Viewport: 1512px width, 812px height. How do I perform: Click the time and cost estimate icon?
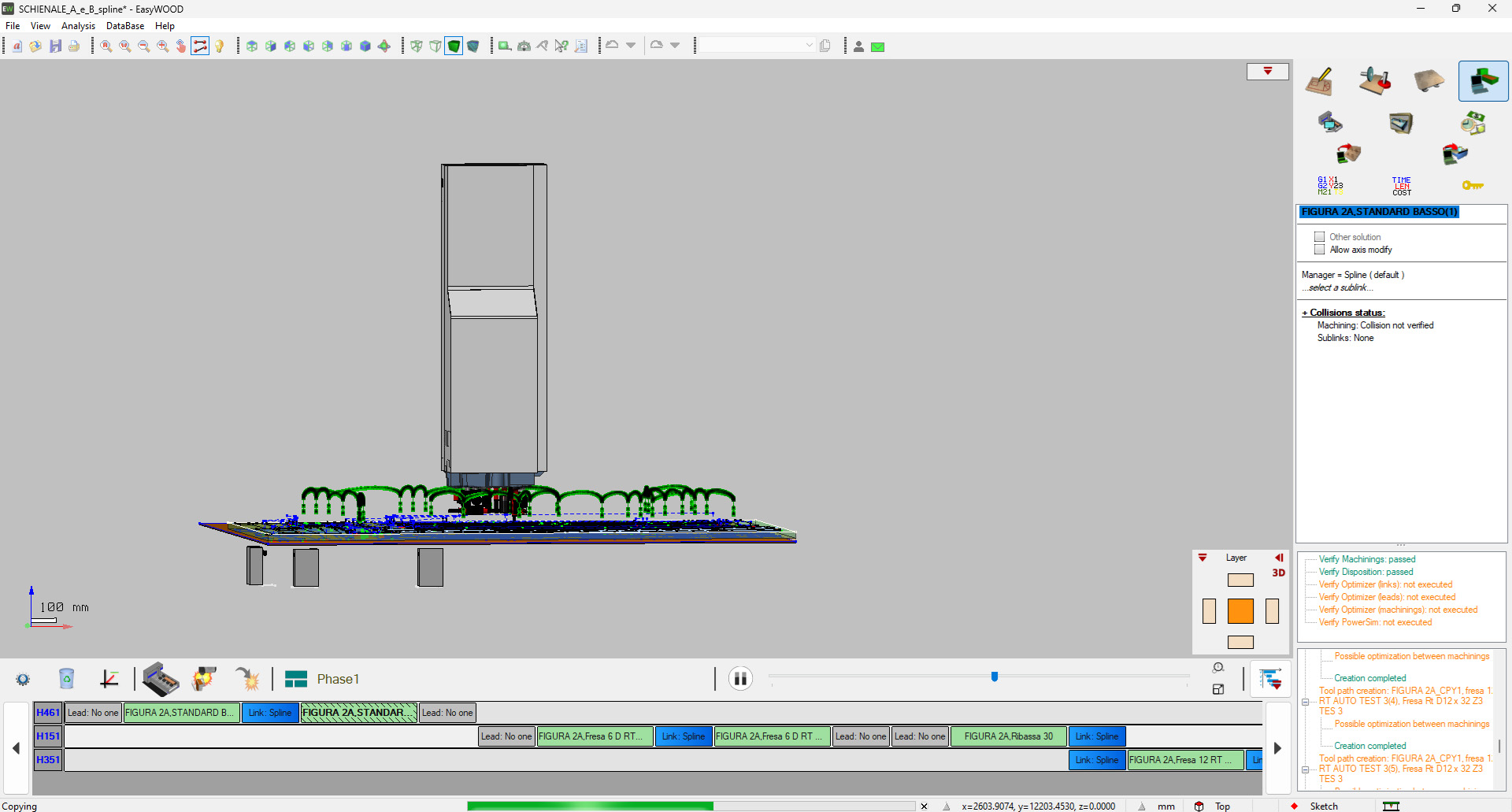click(x=1473, y=123)
